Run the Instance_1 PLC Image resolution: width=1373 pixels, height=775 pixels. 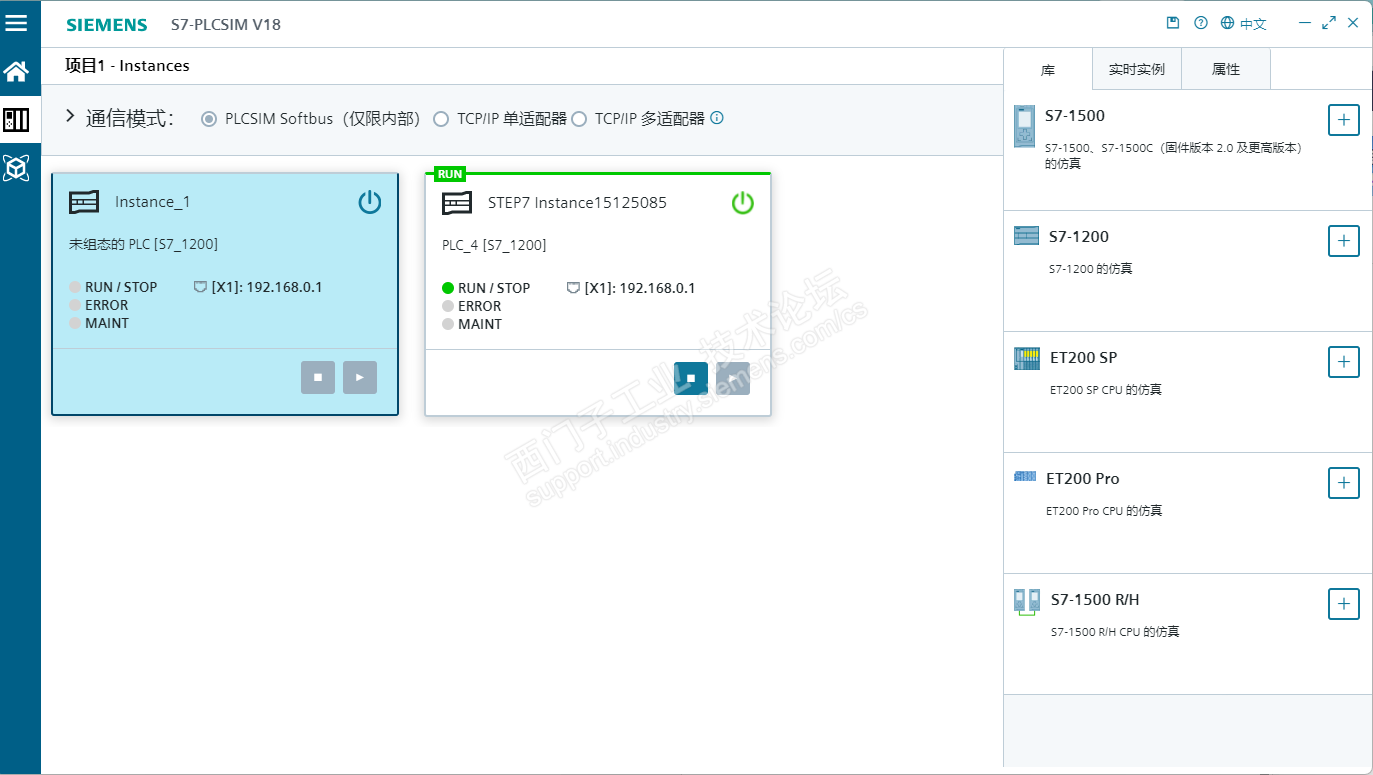[x=360, y=377]
